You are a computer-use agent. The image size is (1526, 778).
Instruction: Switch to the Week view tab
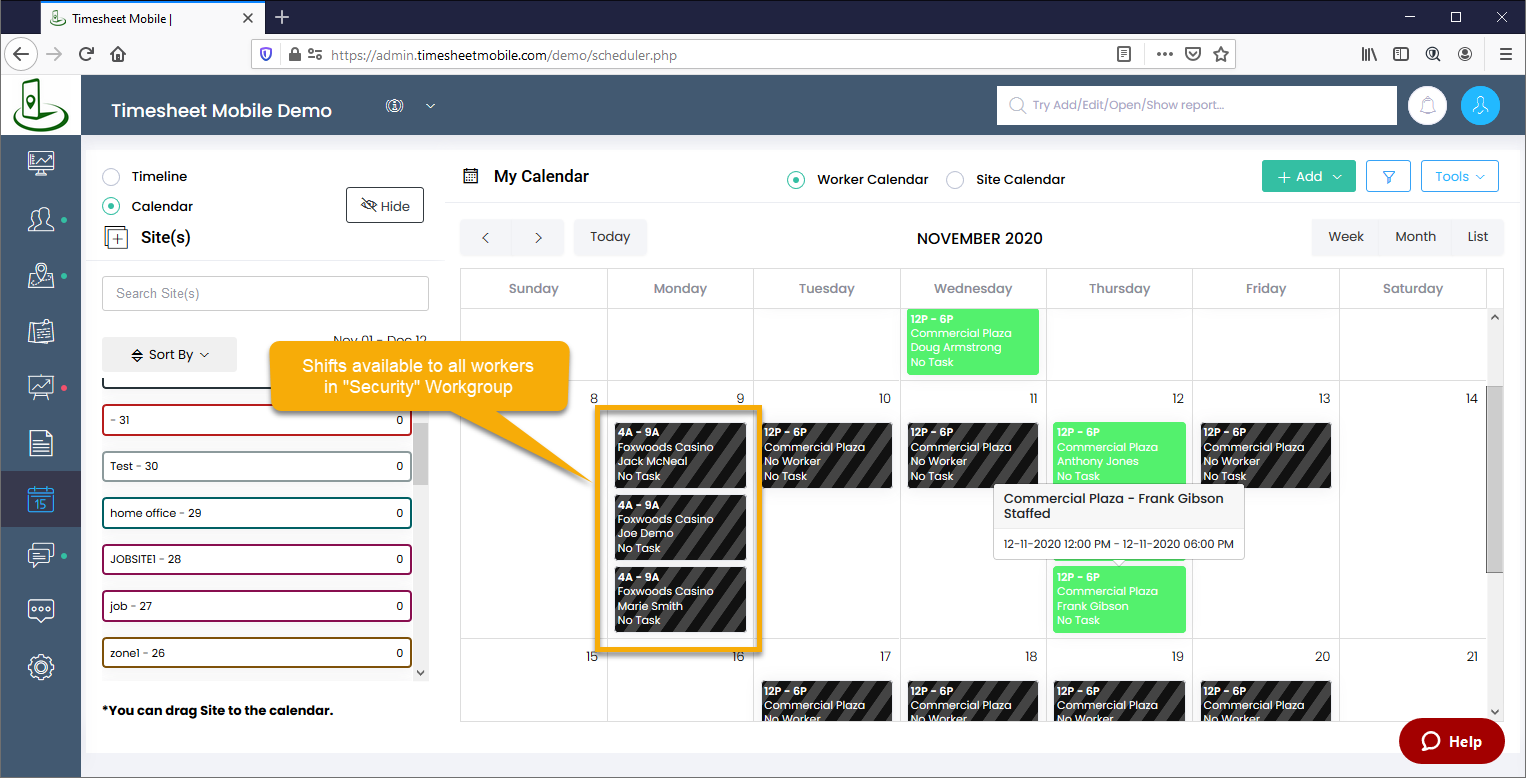click(x=1346, y=237)
